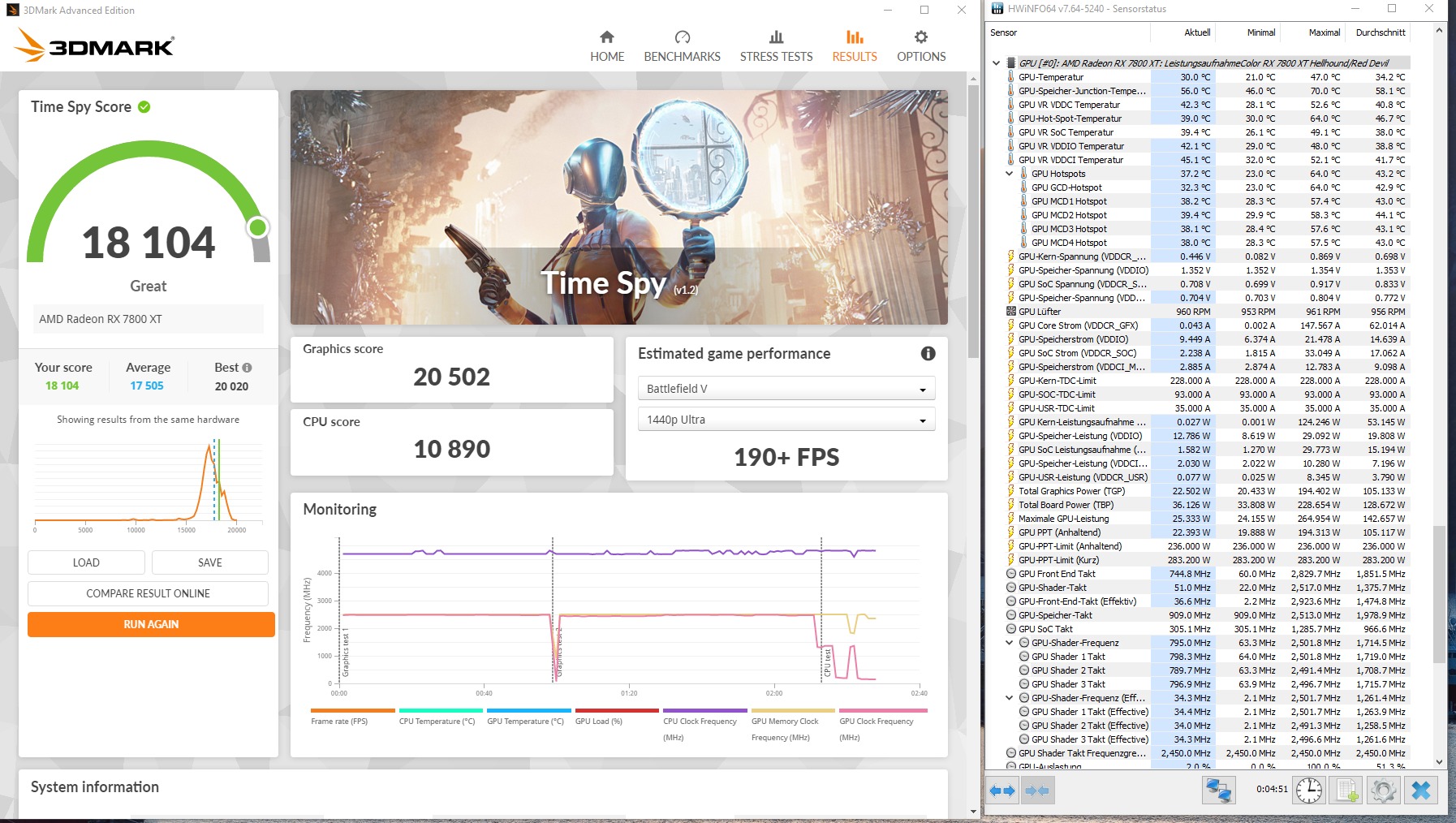
Task: Click the Aktuell column header in HWiNFO
Action: 1182,32
